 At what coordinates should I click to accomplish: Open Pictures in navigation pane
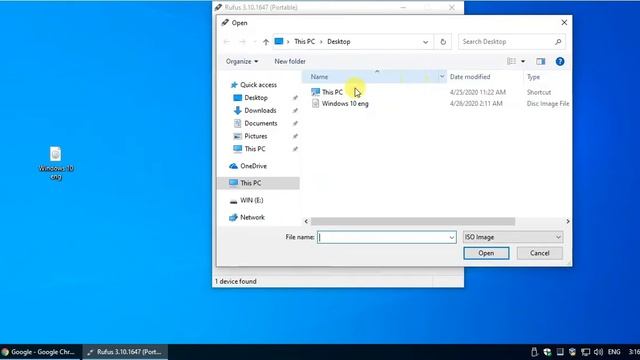(x=256, y=136)
